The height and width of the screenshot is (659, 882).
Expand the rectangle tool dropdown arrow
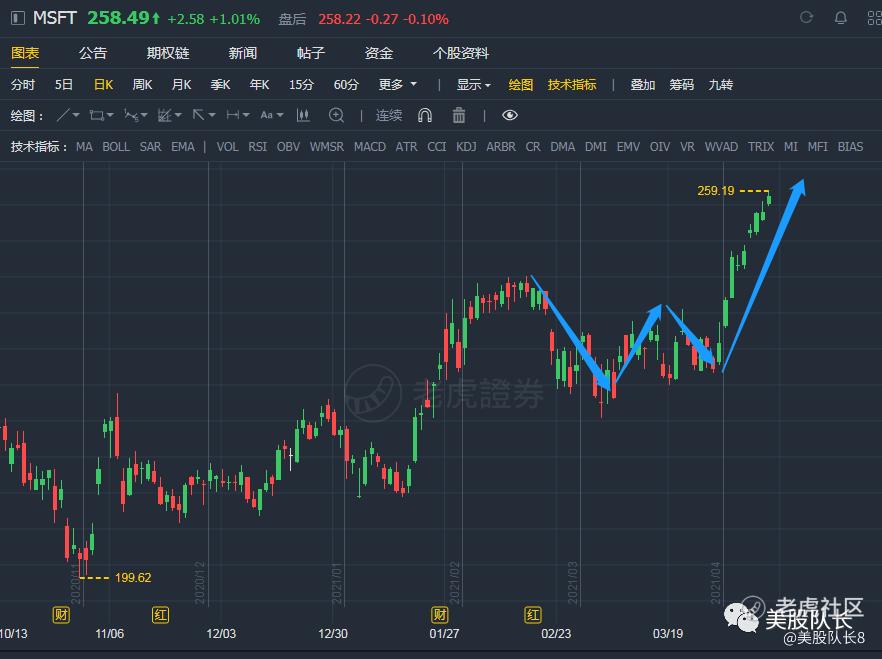(110, 115)
